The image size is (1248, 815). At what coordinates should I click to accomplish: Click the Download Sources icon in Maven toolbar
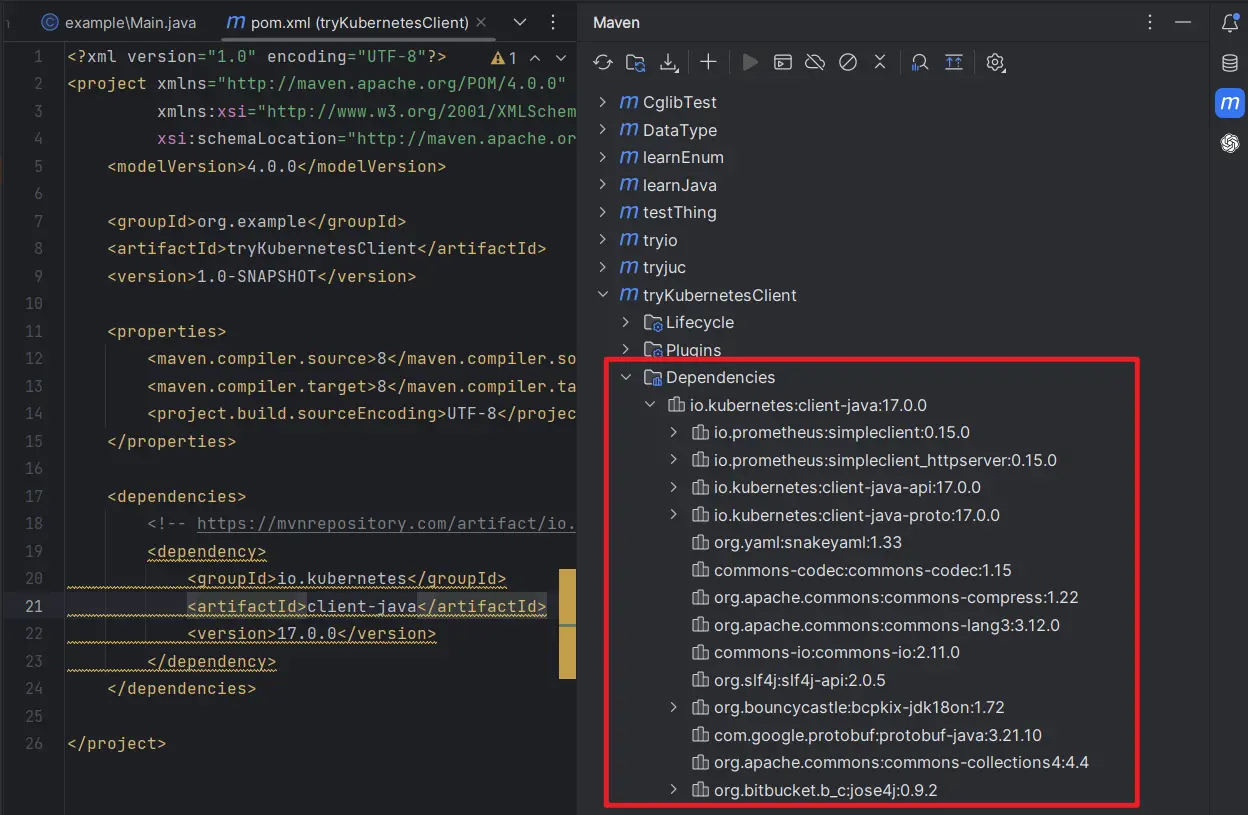point(669,62)
